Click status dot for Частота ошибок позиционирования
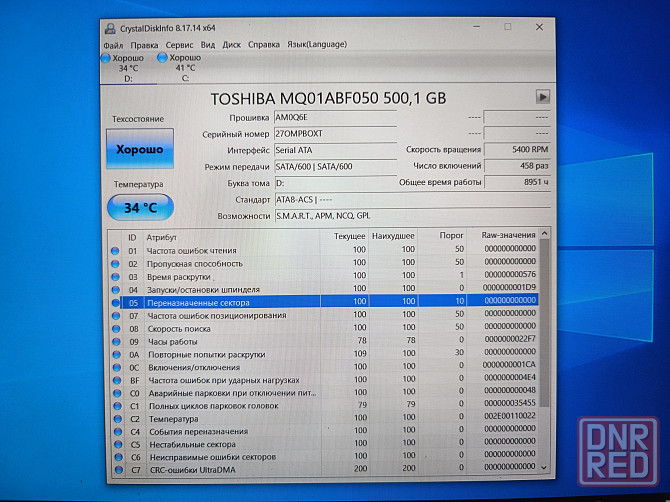This screenshot has width=670, height=502. pyautogui.click(x=116, y=316)
